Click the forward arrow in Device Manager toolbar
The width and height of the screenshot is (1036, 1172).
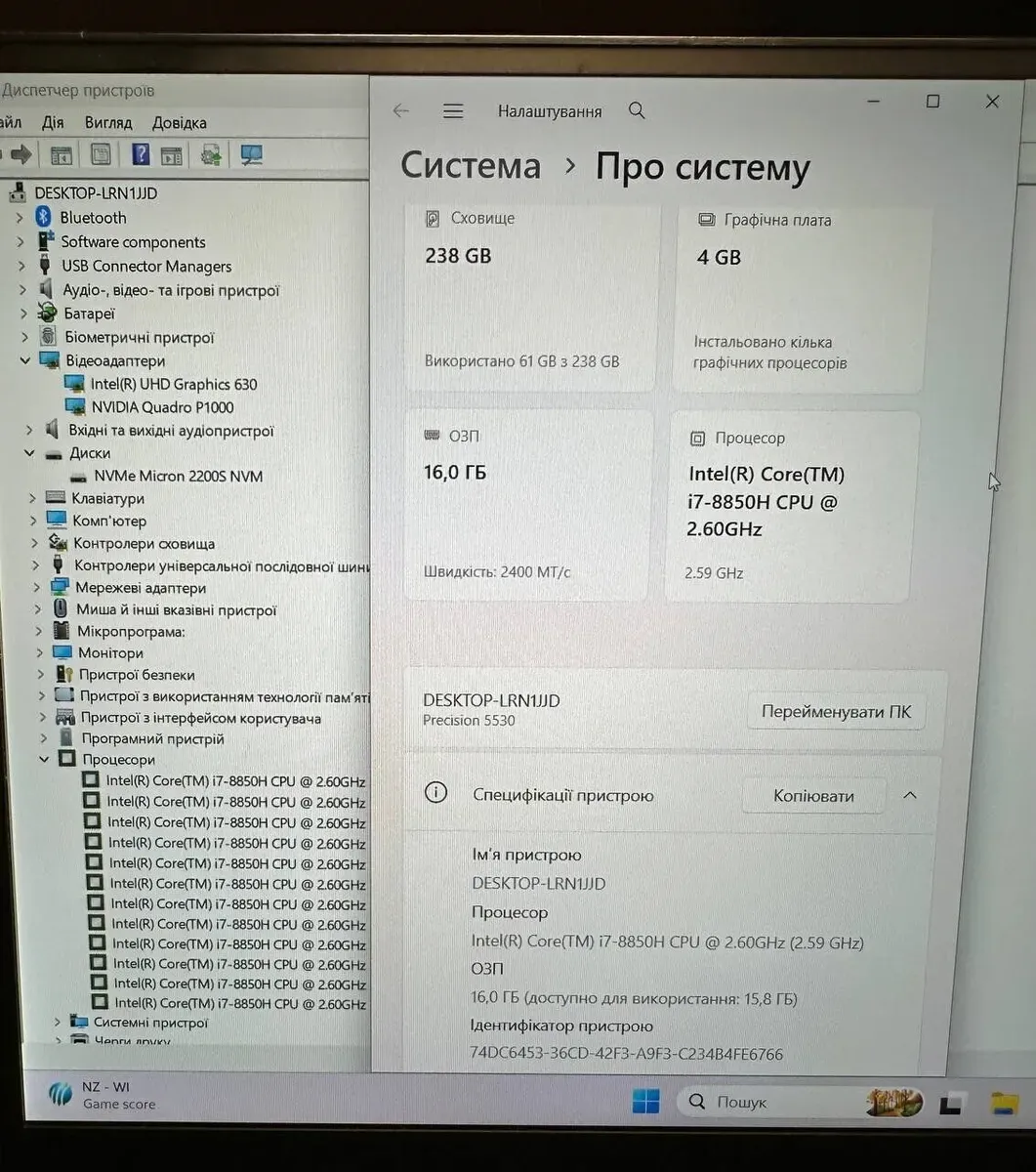click(21, 154)
